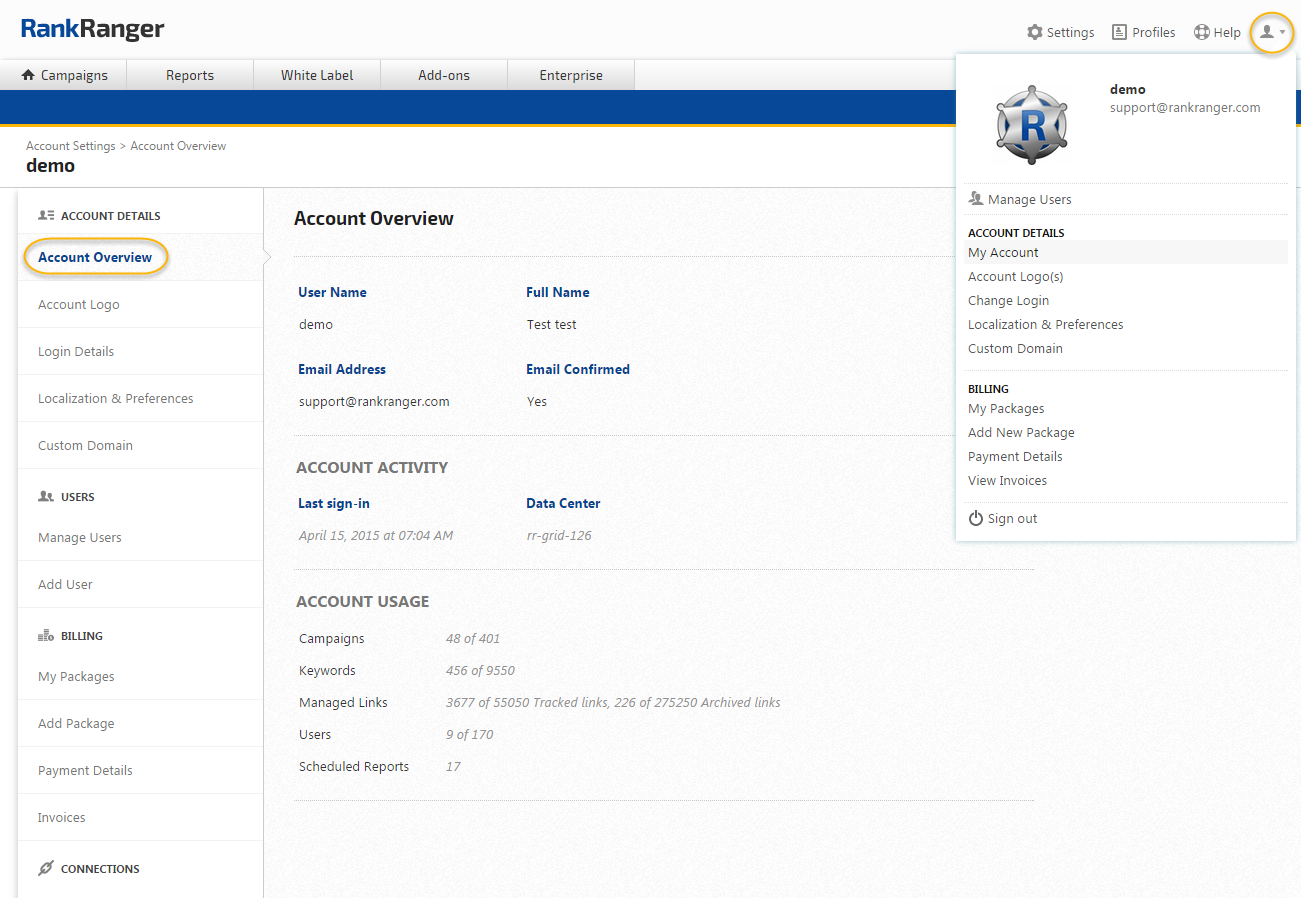Click Manage Users icon in dropdown

point(976,199)
